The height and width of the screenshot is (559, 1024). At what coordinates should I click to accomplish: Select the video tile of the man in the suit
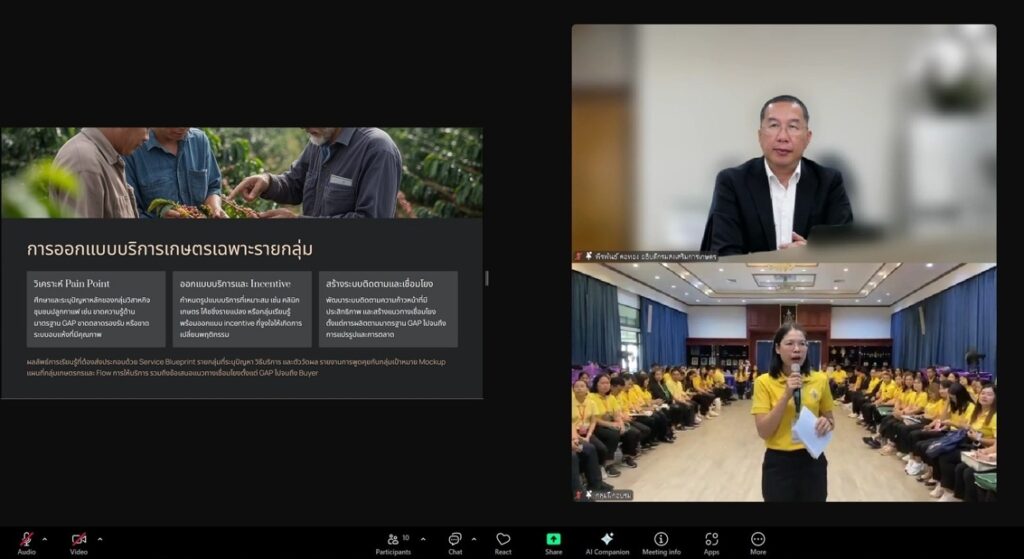[x=783, y=142]
